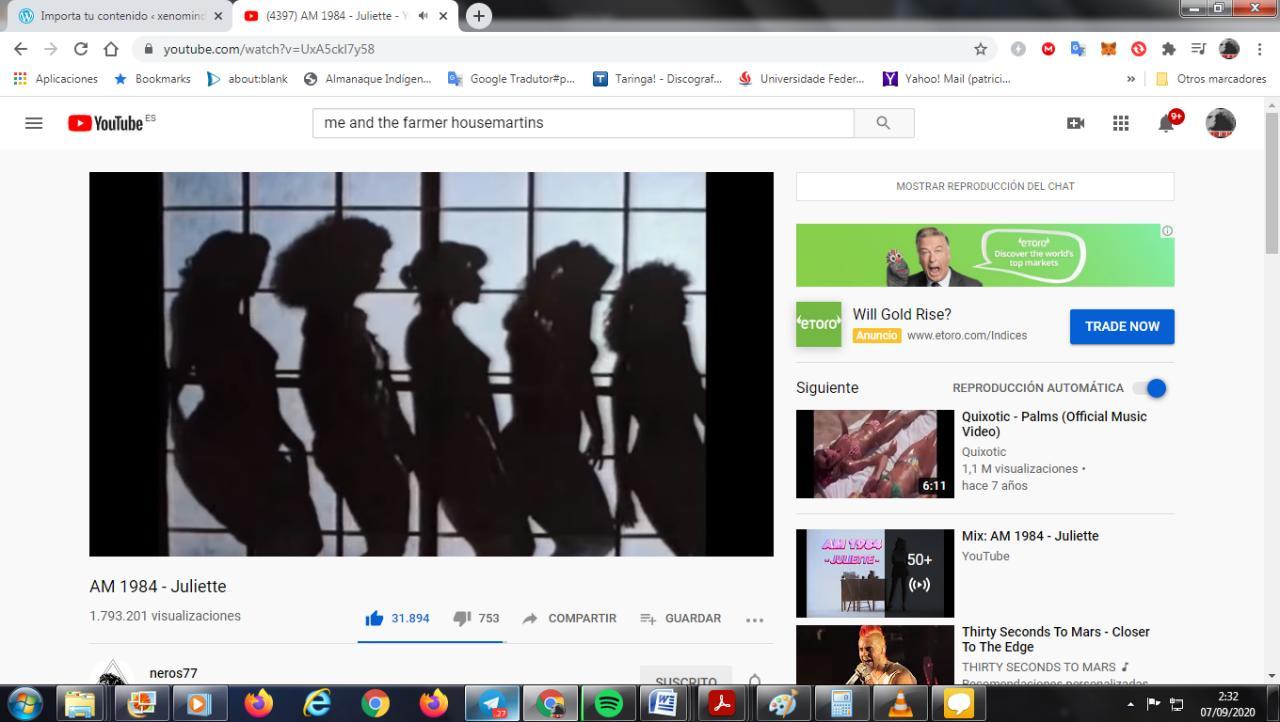Go back with the browser back arrow

click(x=20, y=49)
